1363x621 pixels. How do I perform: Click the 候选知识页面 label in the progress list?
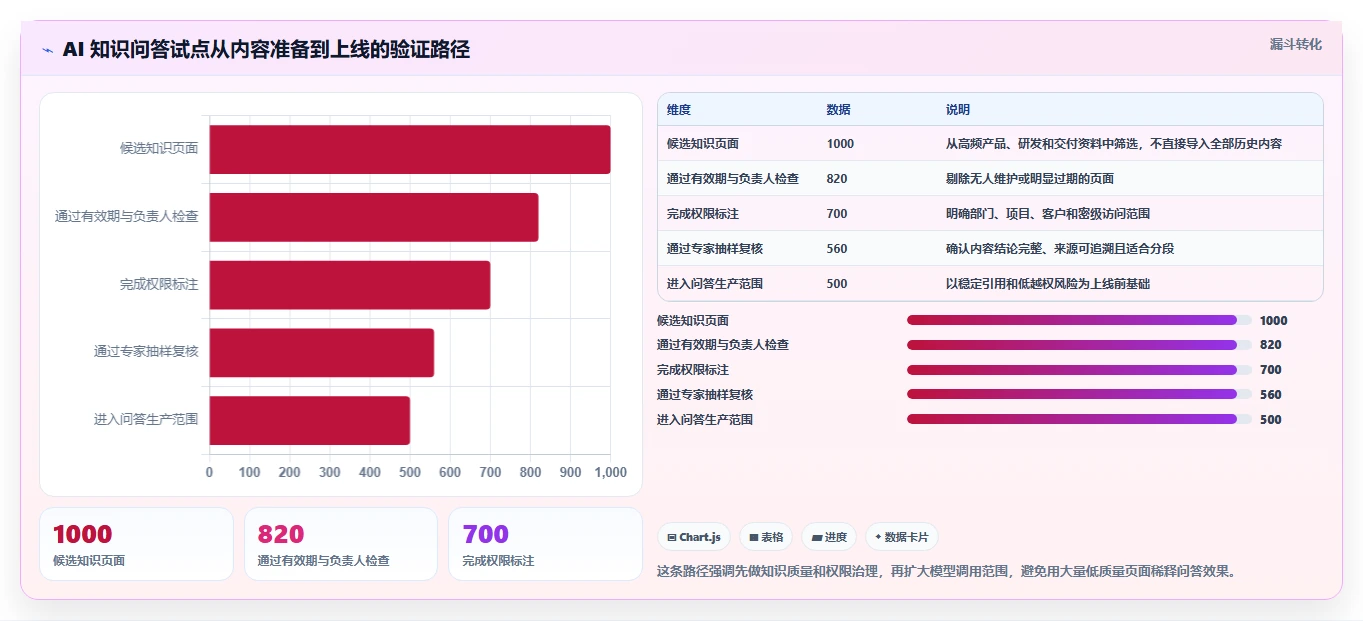point(693,321)
